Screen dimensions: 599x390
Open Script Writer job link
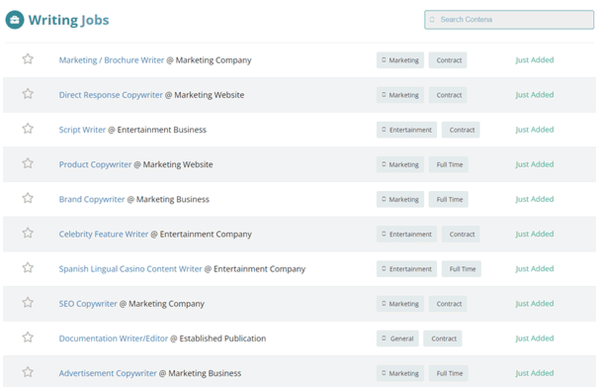82,129
